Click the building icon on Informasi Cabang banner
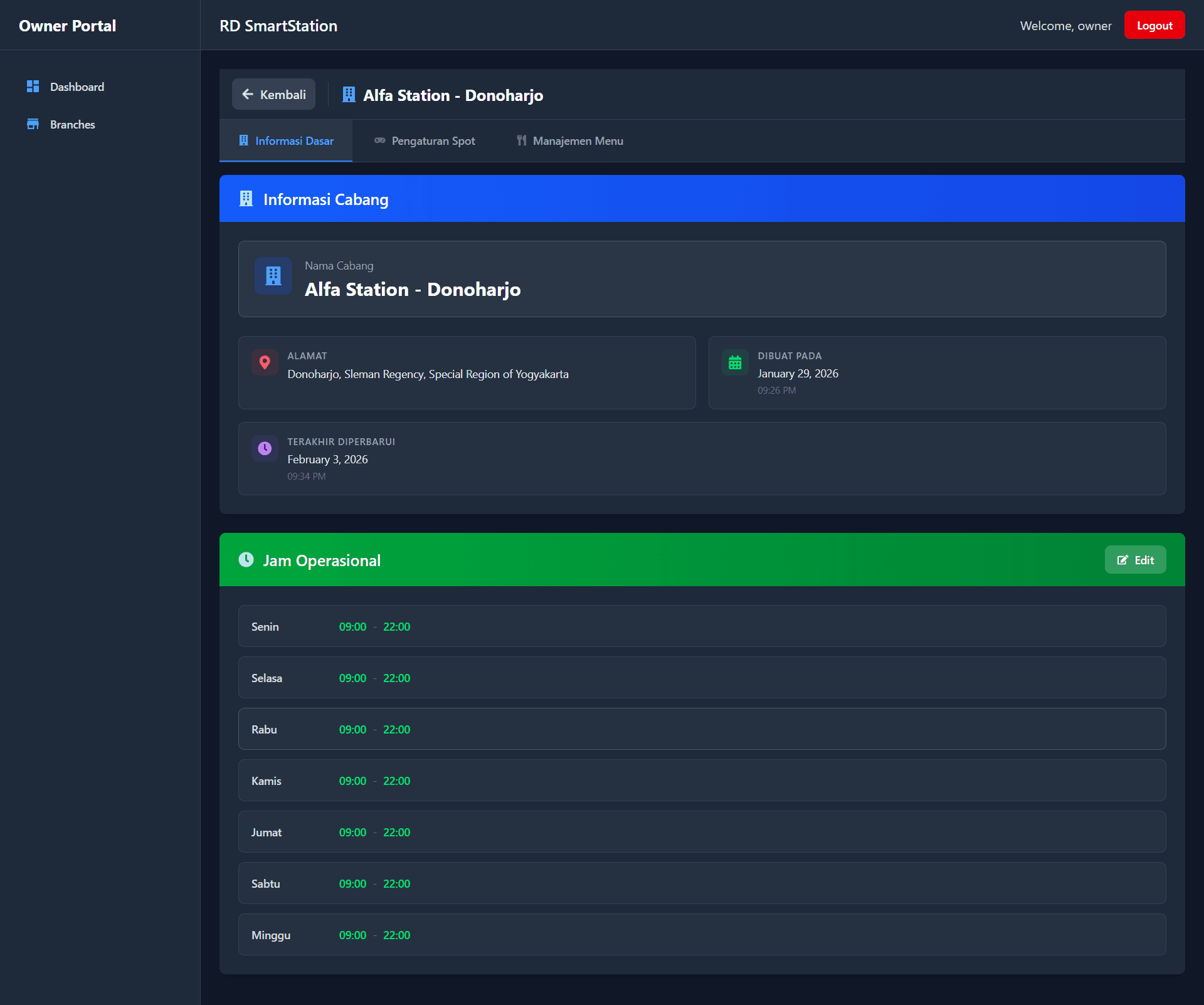The height and width of the screenshot is (1005, 1204). coord(246,199)
